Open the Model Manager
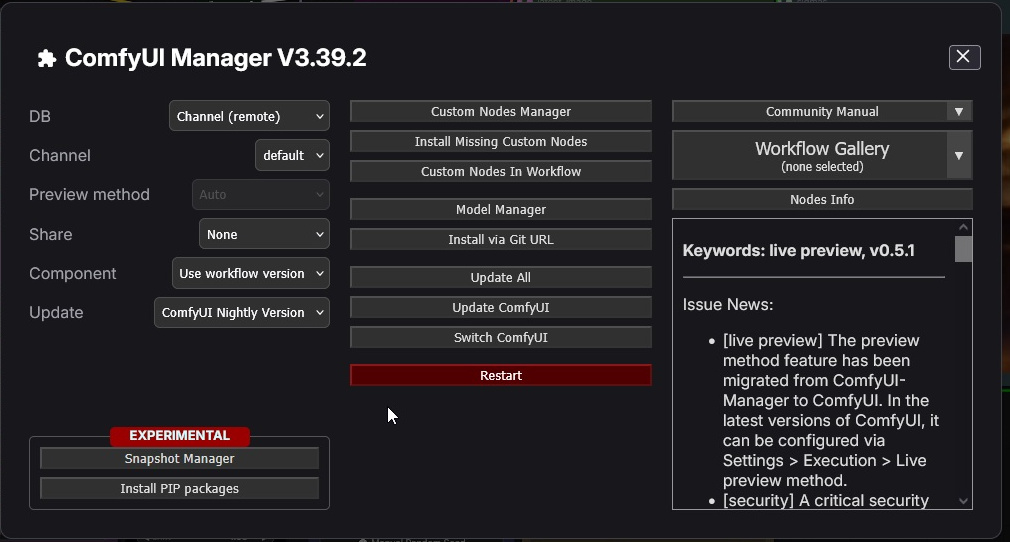 tap(500, 209)
